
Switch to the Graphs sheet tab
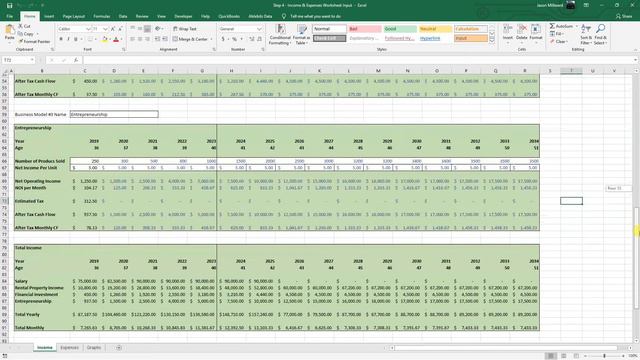[x=93, y=348]
